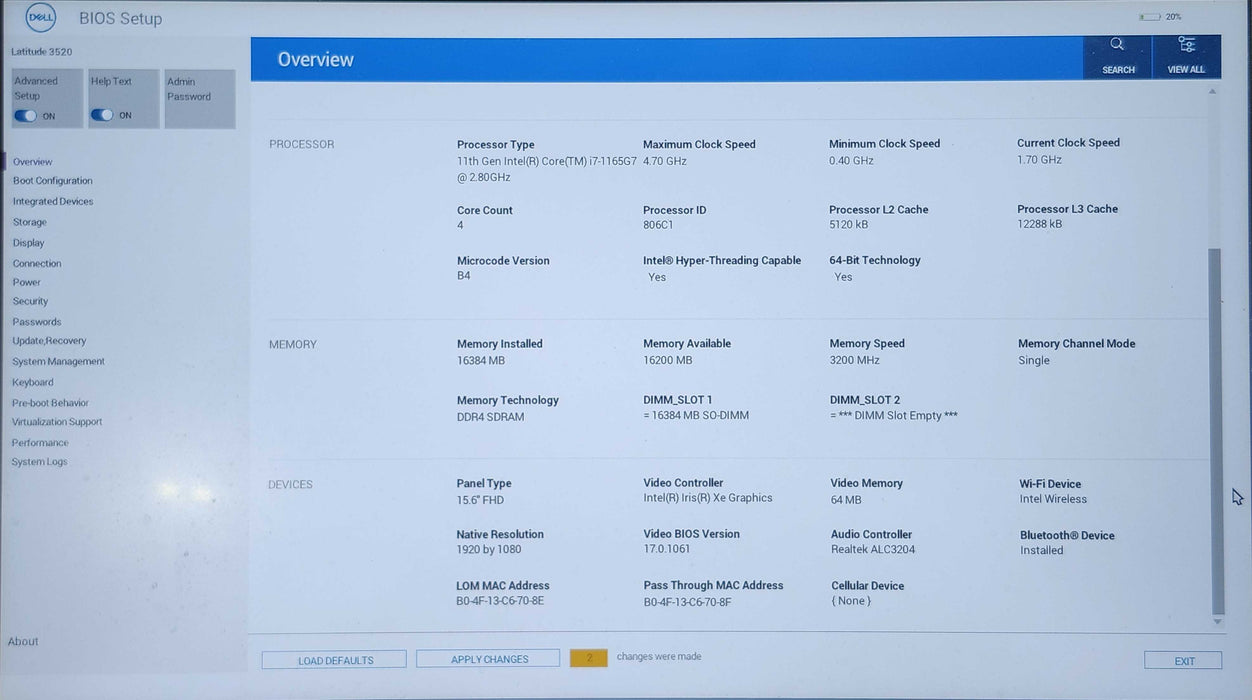Toggle Help Text switch off
1252x700 pixels.
click(x=101, y=115)
